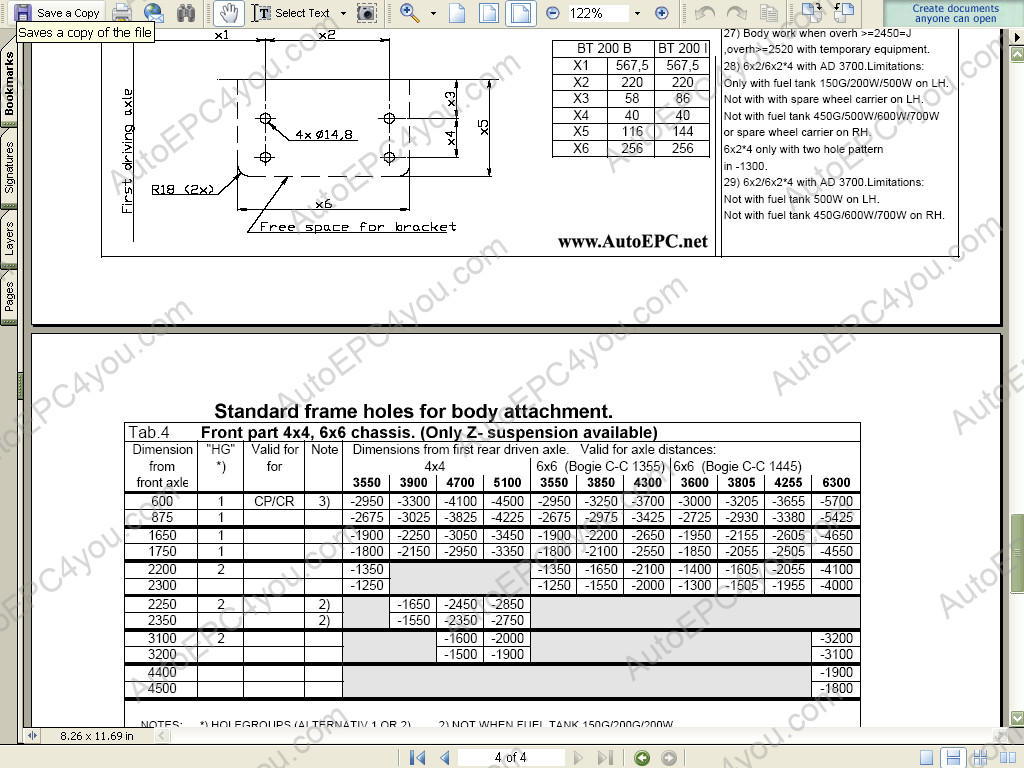This screenshot has width=1024, height=768.
Task: Click the zoom in plus button
Action: pos(661,13)
